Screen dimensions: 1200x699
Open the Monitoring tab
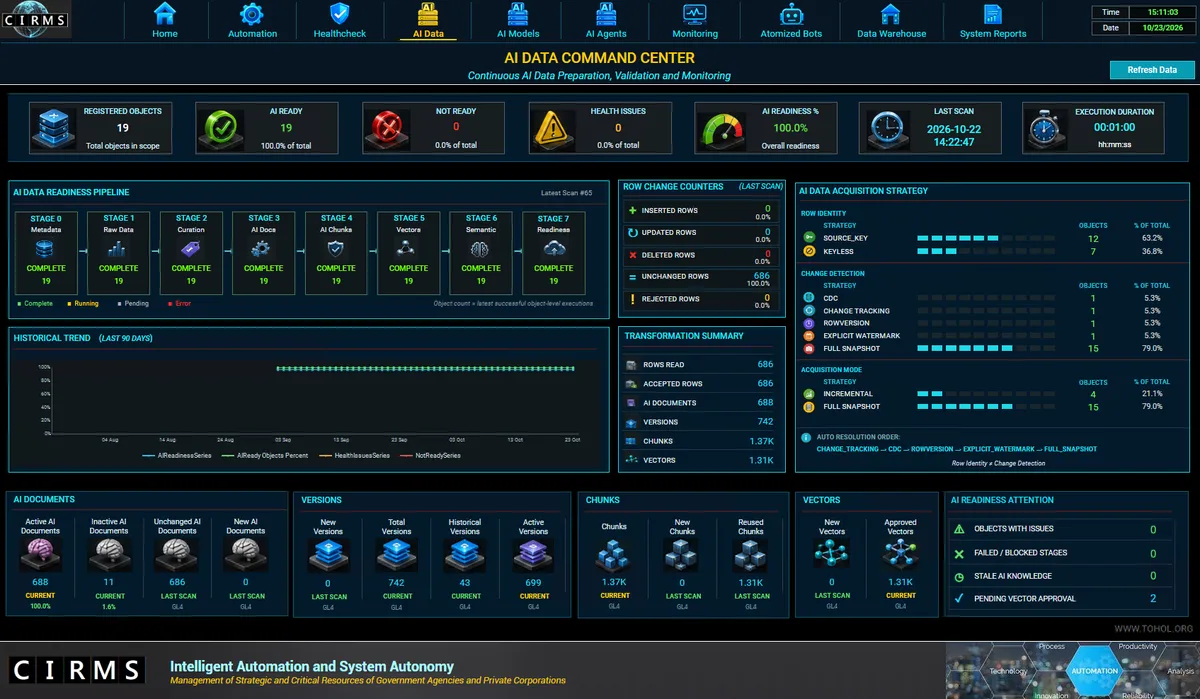coord(694,20)
